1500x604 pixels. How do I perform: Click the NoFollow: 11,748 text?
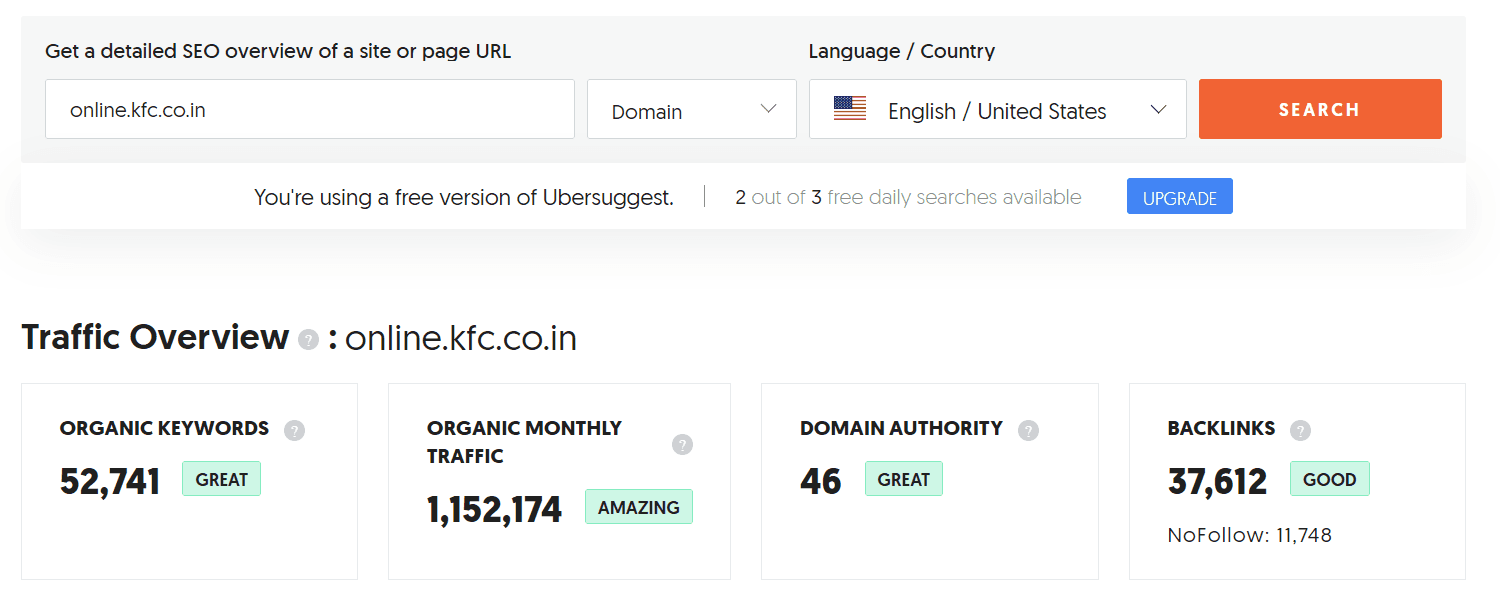pyautogui.click(x=1249, y=535)
